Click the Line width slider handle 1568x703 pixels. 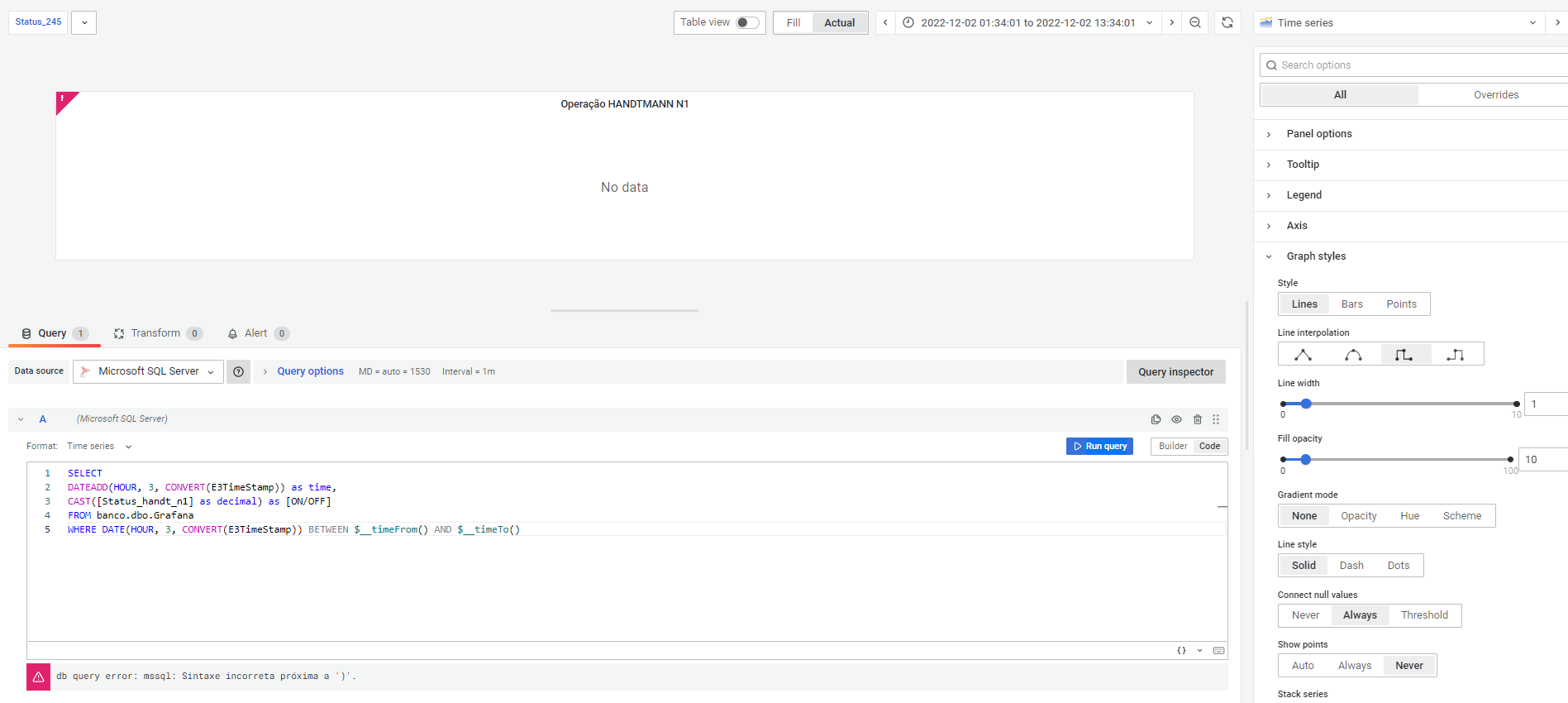coord(1306,404)
